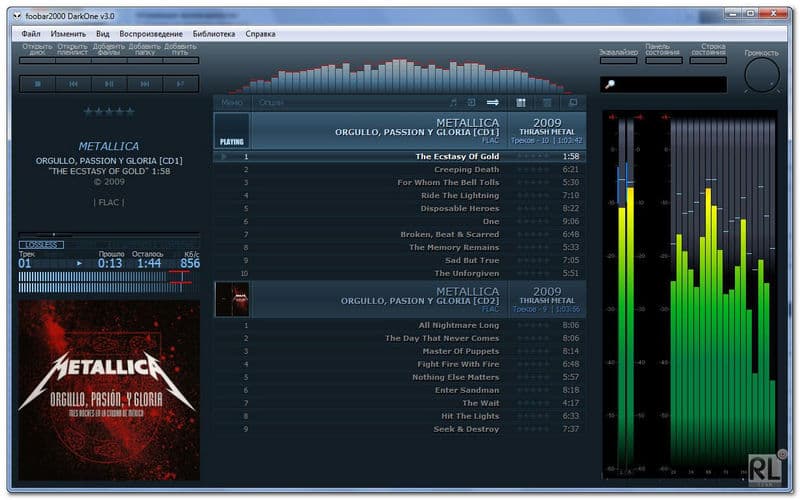
Task: Select track 'One'
Action: click(x=399, y=221)
